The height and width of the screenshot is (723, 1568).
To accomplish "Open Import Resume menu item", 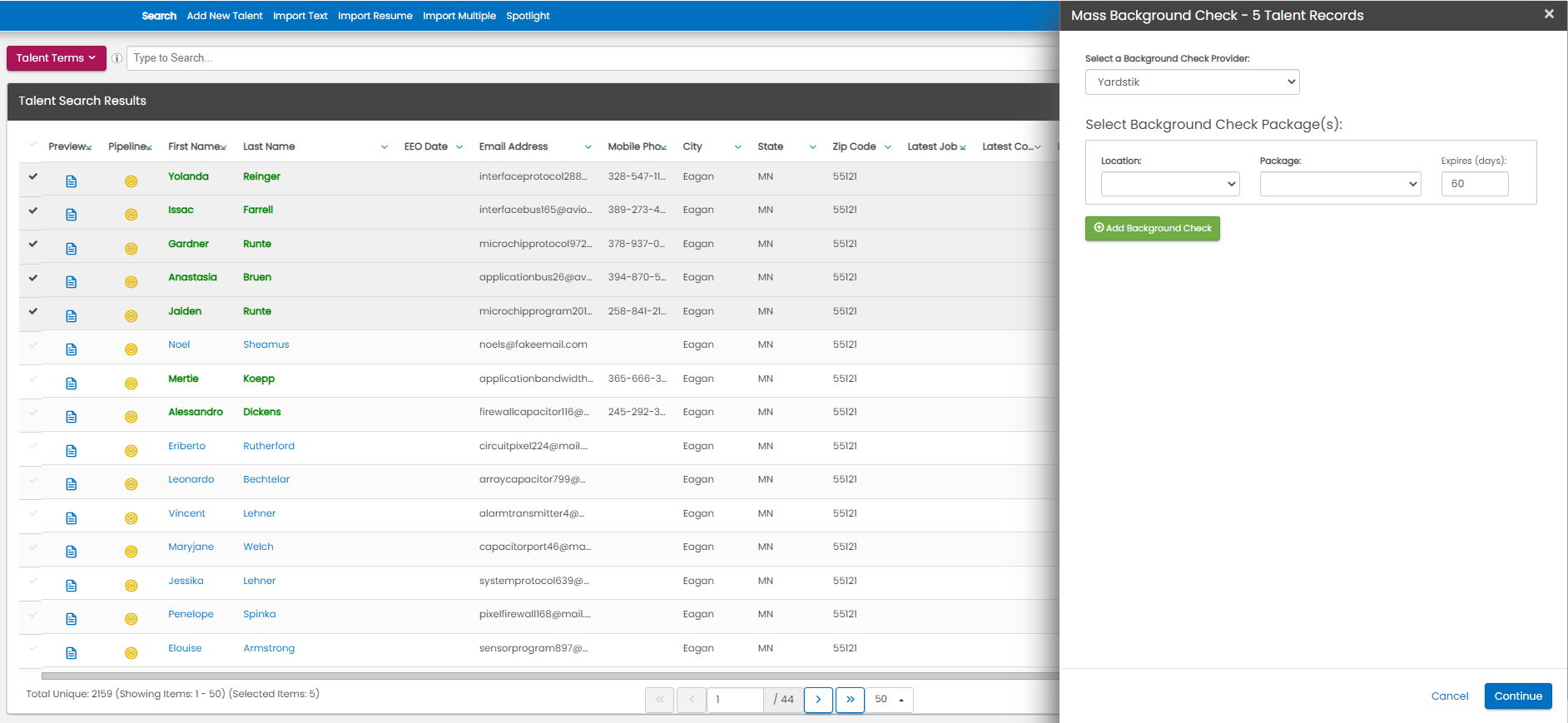I will [x=375, y=16].
